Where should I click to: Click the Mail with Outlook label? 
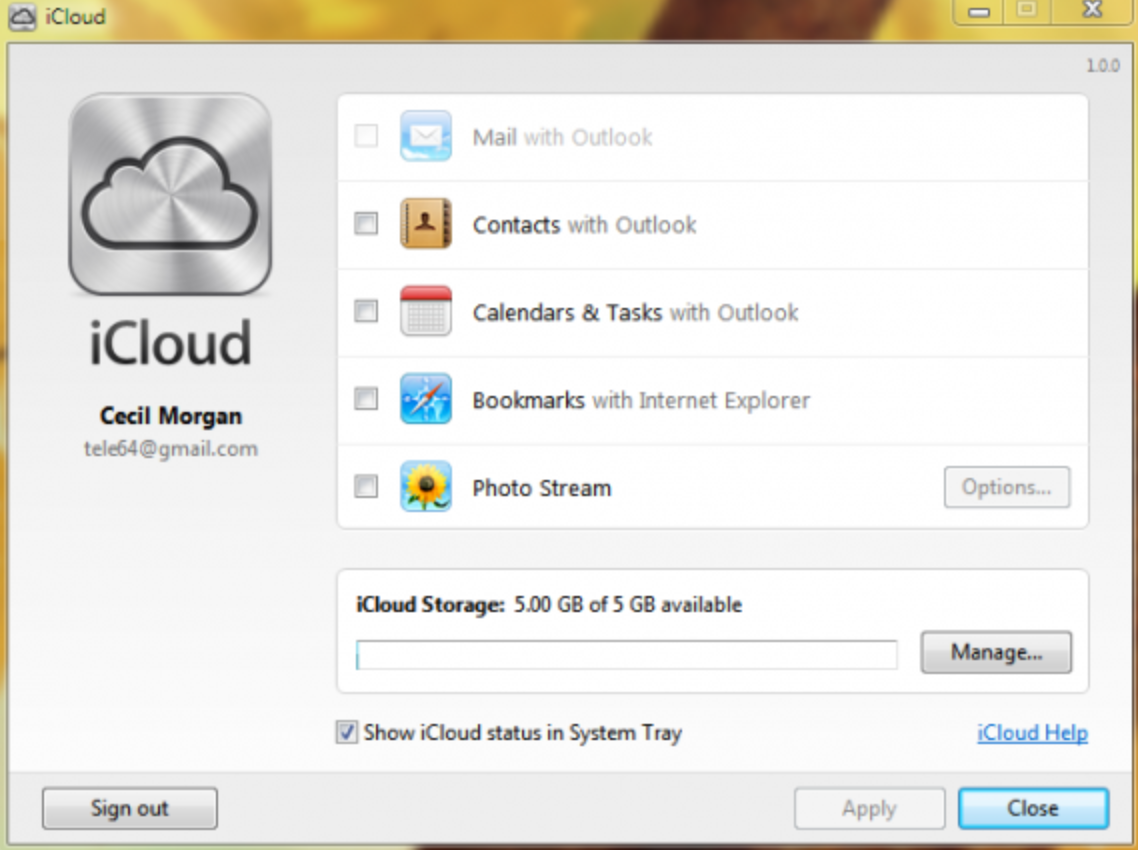click(562, 137)
